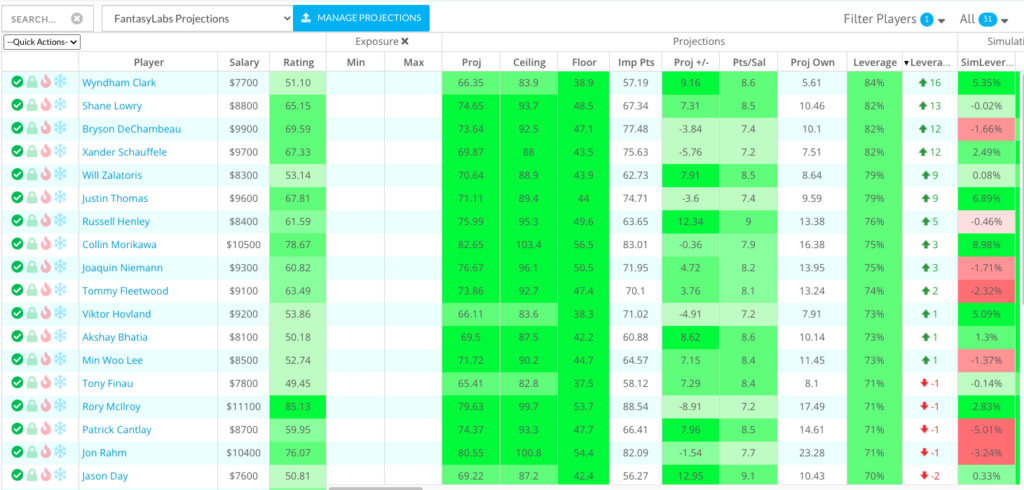
Task: Sort table by Proj column header
Action: pos(471,63)
